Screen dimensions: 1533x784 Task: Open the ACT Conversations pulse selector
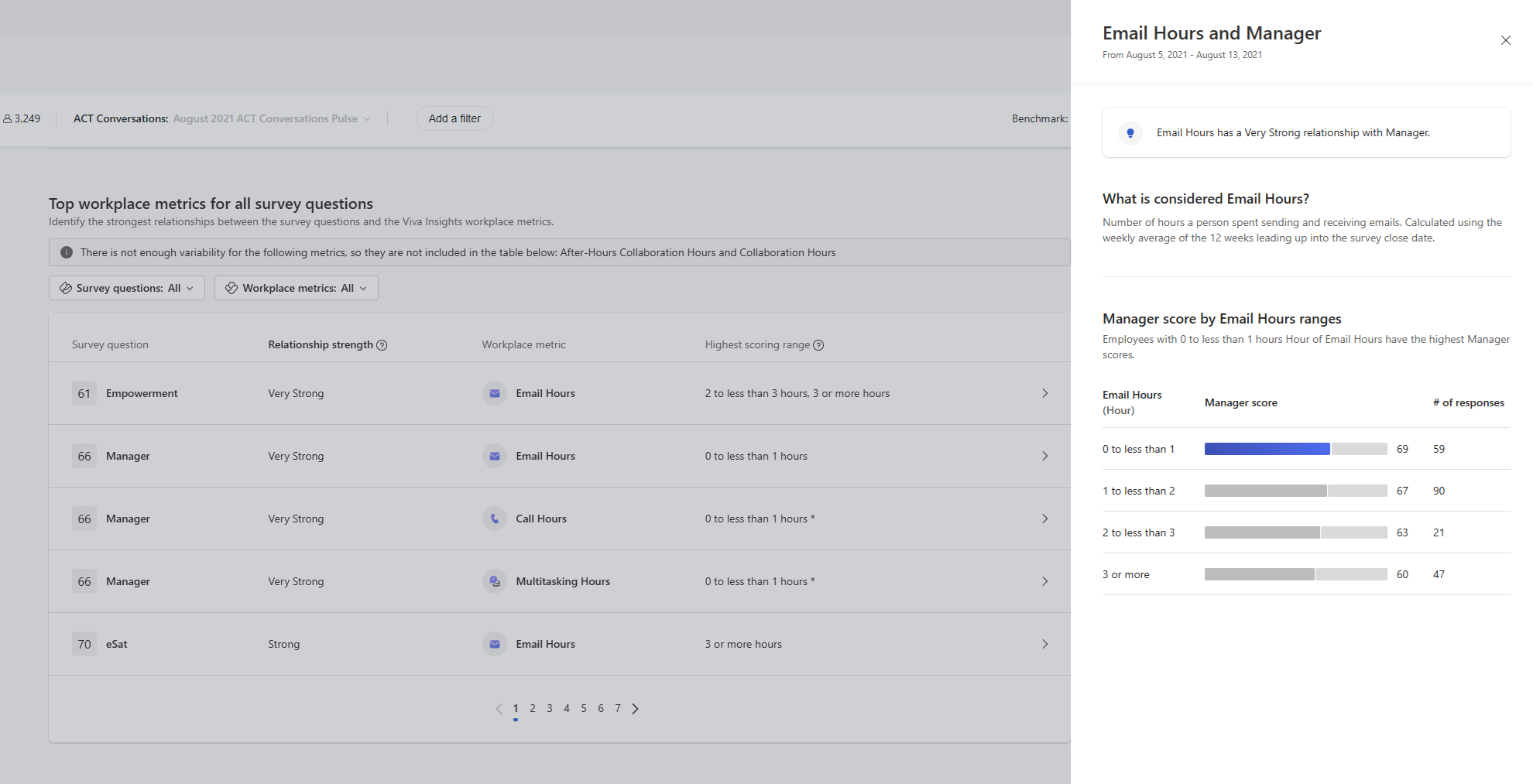[271, 118]
